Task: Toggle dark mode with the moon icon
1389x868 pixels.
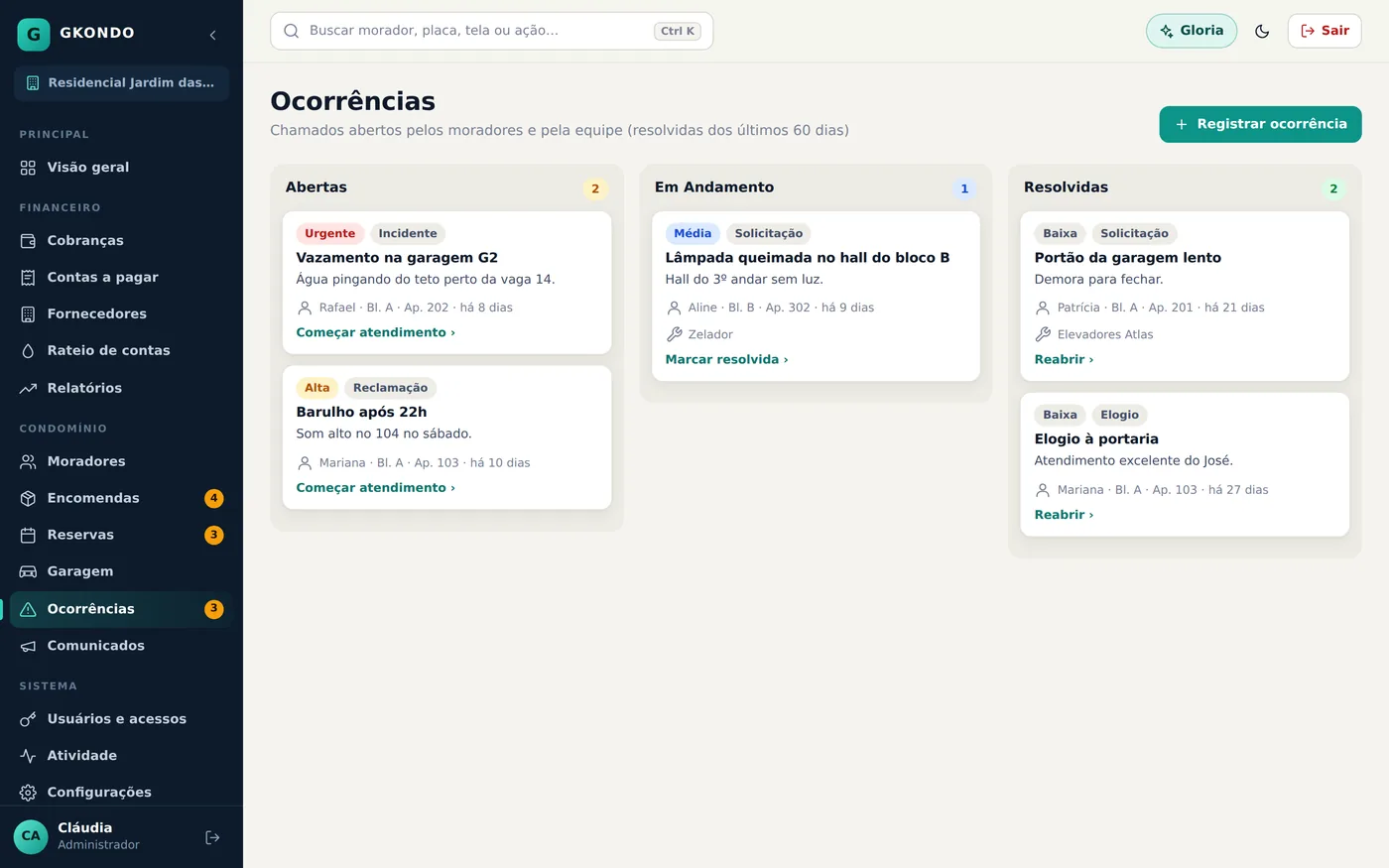Action: [1262, 31]
